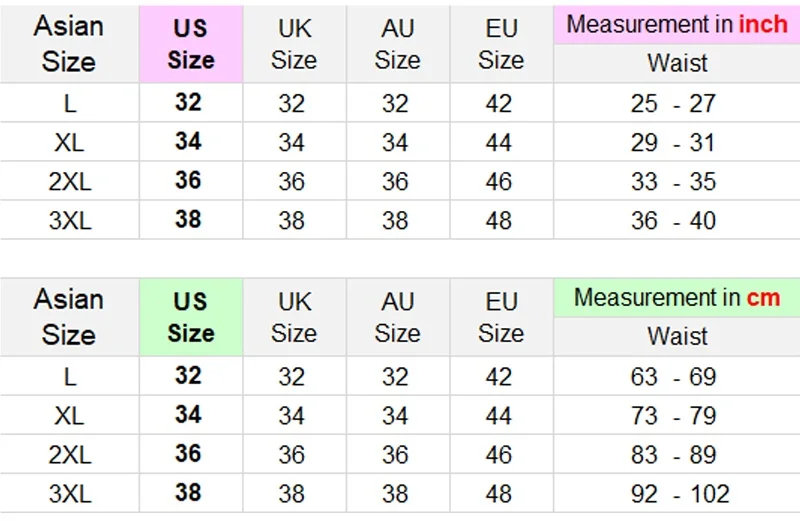
Task: Click waist value 29 - 31
Action: [673, 142]
